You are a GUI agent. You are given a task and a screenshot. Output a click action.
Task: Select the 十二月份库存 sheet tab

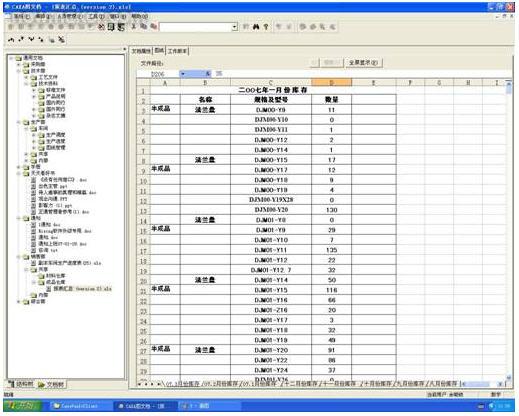coord(301,384)
